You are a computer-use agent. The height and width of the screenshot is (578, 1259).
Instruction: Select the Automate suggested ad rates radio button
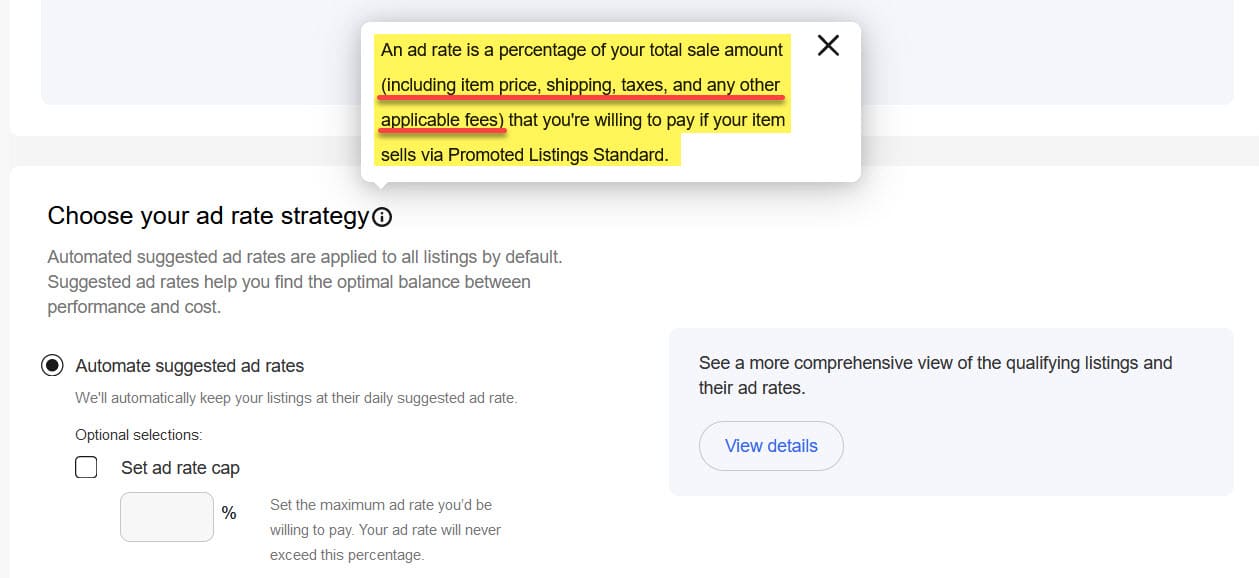point(52,366)
